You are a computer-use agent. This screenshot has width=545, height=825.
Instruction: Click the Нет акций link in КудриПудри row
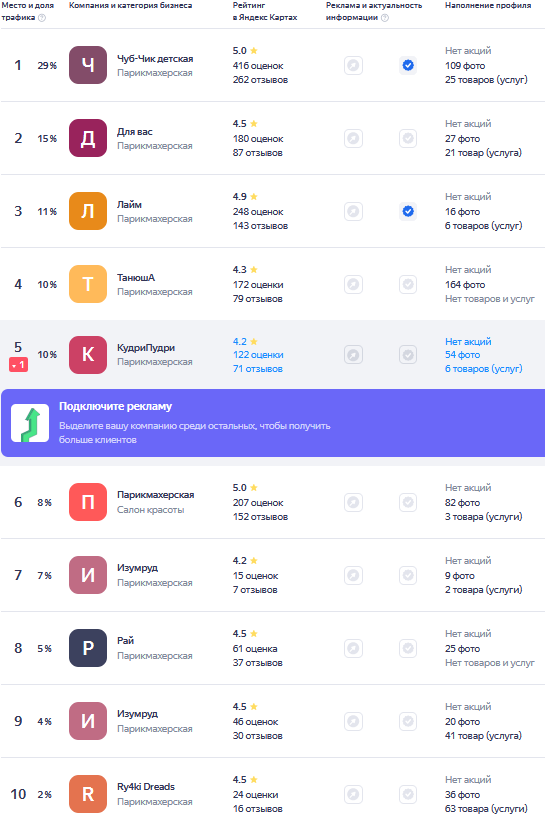pos(468,341)
